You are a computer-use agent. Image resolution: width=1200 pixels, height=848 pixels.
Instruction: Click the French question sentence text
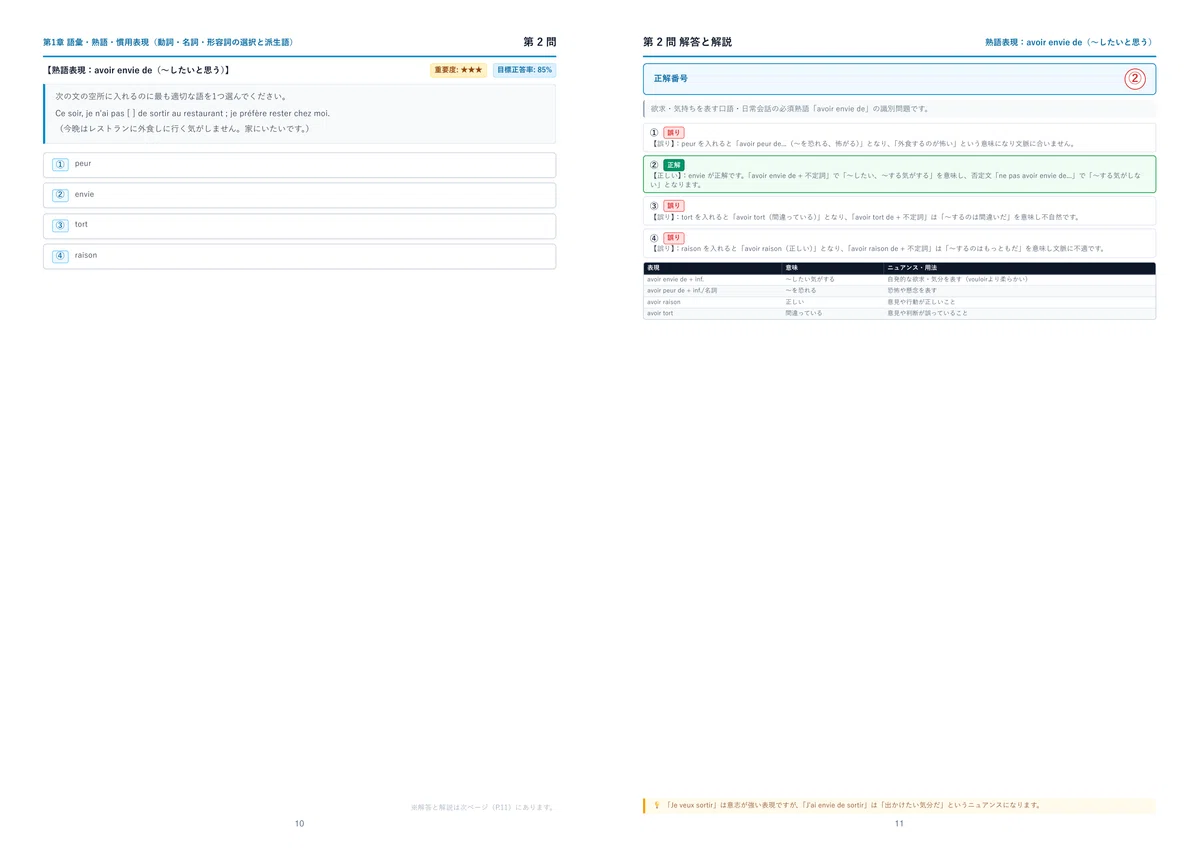tap(192, 113)
